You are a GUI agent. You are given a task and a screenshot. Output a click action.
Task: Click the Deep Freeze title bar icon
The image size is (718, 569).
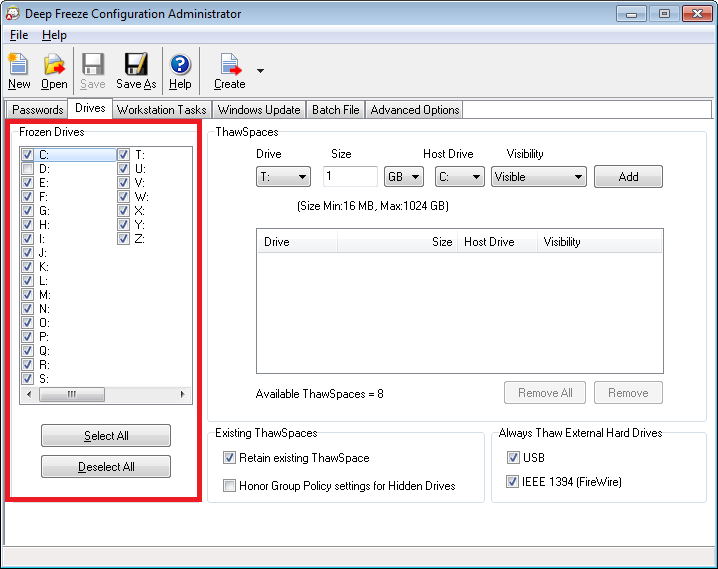(13, 14)
